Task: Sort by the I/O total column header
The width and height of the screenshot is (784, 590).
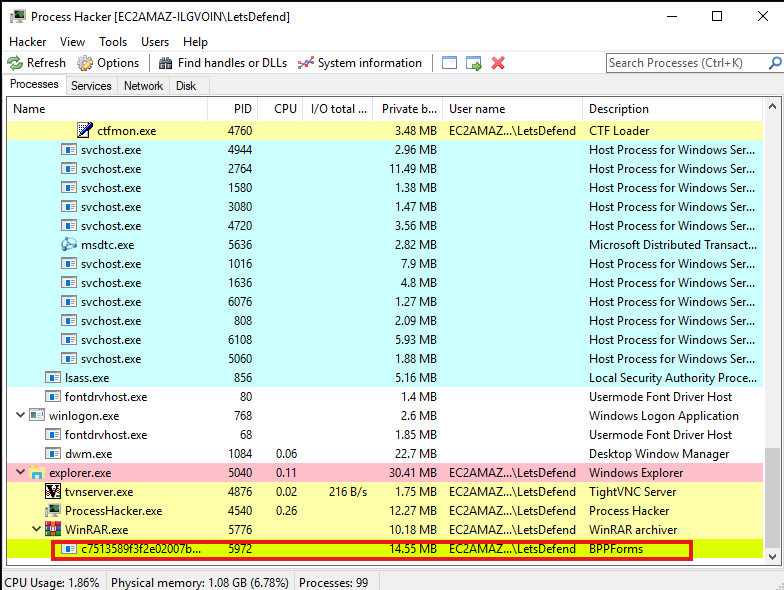Action: [338, 109]
